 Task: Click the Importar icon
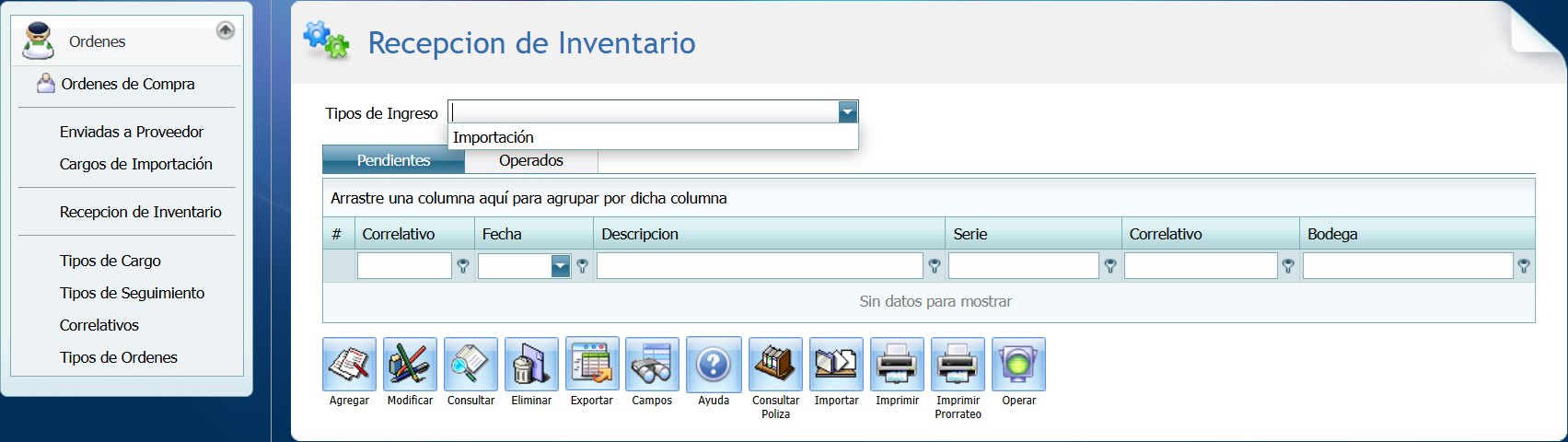pyautogui.click(x=836, y=365)
